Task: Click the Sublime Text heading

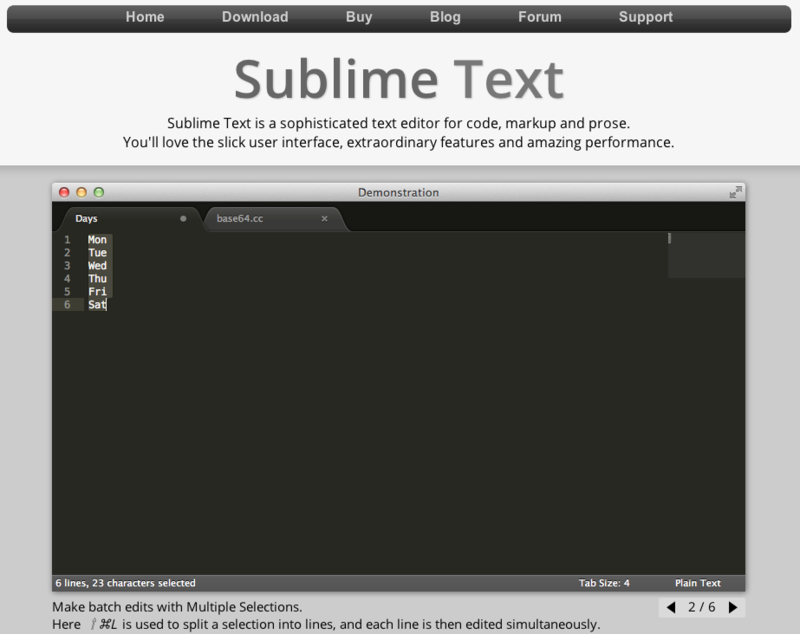Action: point(398,79)
